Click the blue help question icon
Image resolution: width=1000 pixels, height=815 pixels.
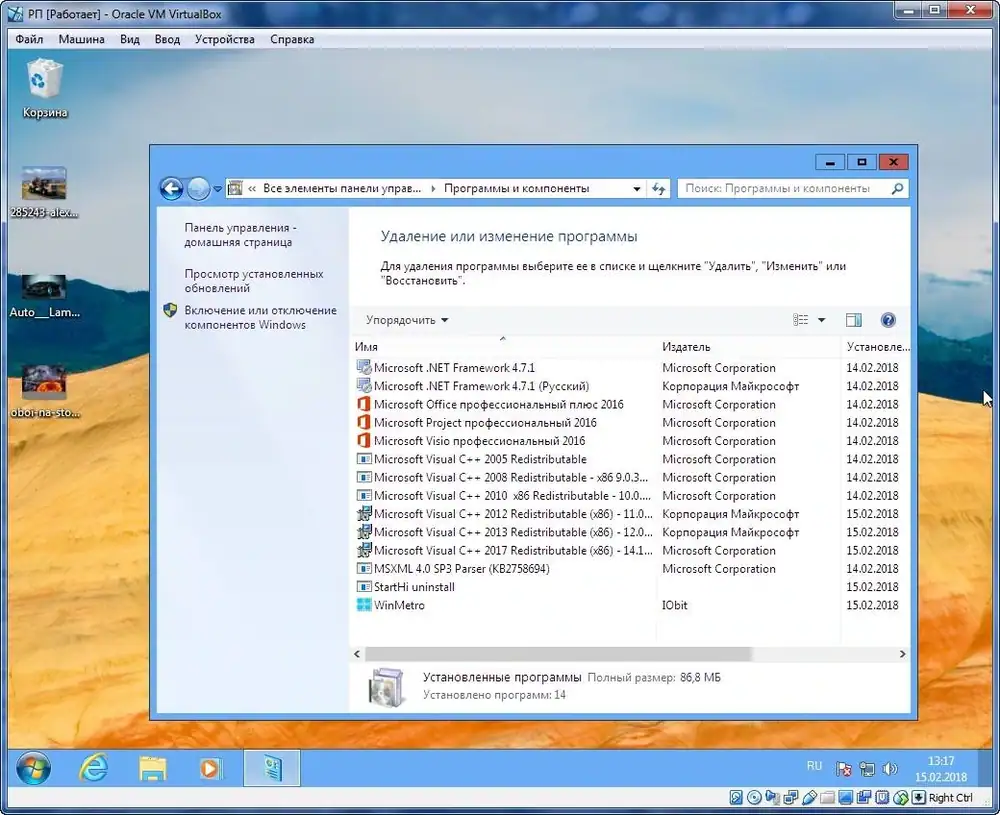point(888,320)
